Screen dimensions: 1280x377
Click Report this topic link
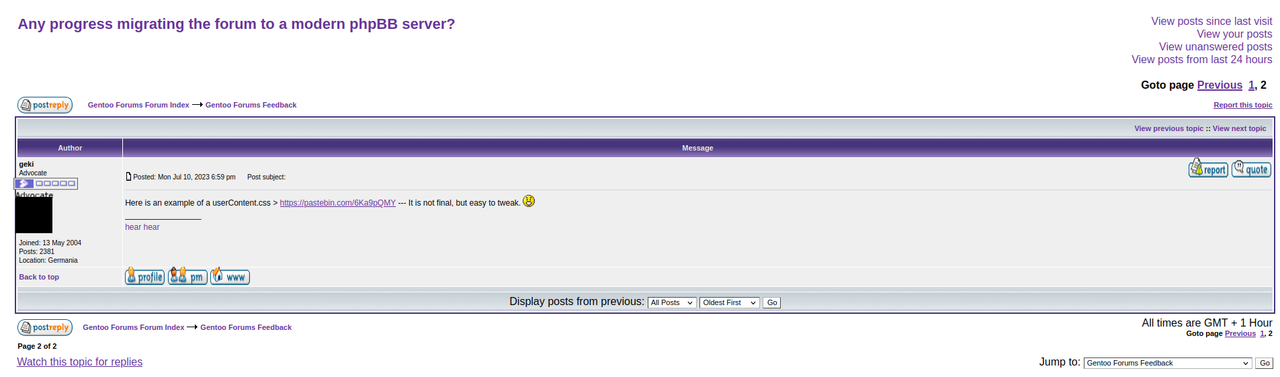tap(1243, 105)
